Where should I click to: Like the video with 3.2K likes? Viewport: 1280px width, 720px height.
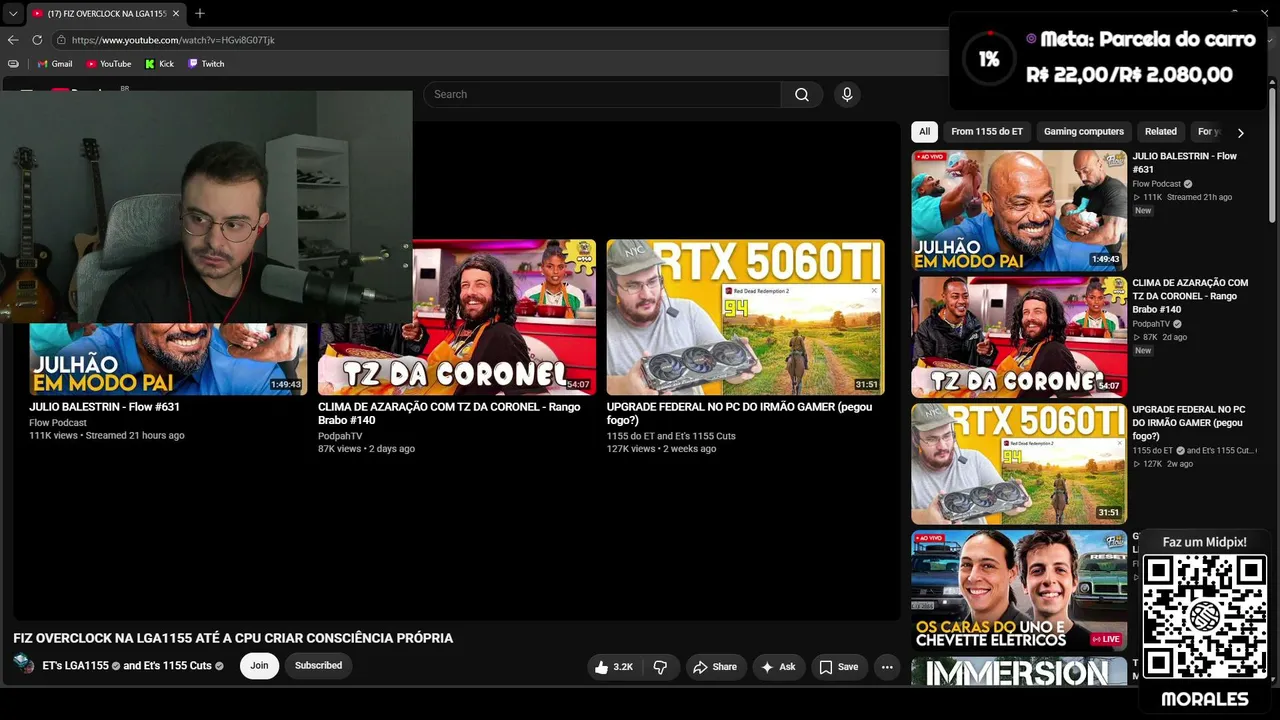614,667
